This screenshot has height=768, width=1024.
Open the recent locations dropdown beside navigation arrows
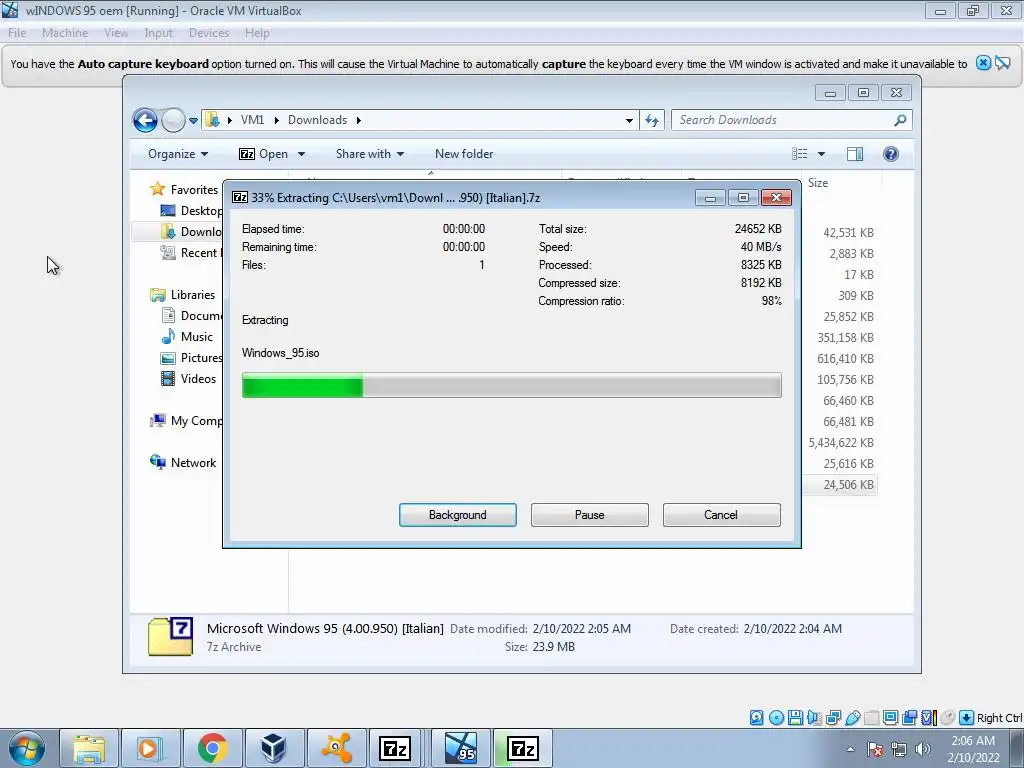[193, 121]
